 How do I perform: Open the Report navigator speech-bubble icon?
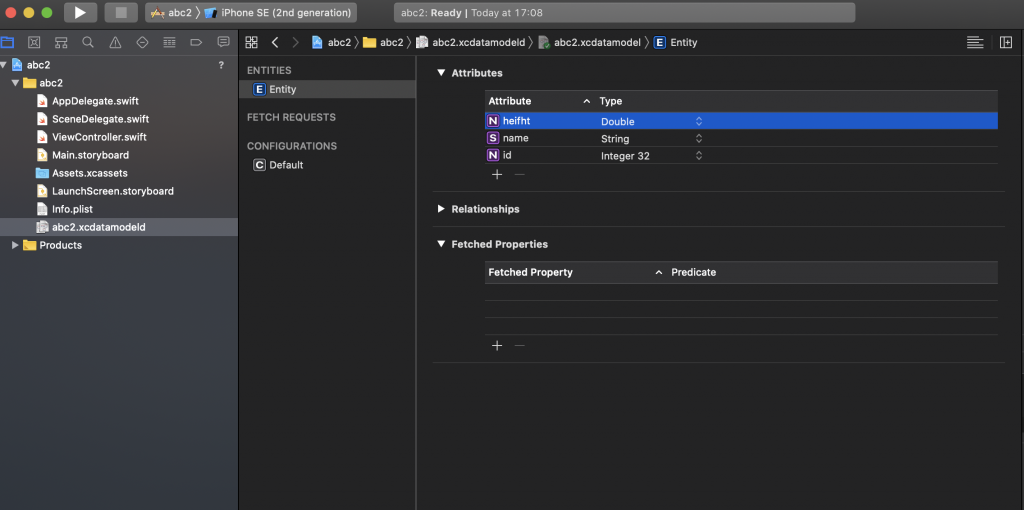click(x=223, y=42)
